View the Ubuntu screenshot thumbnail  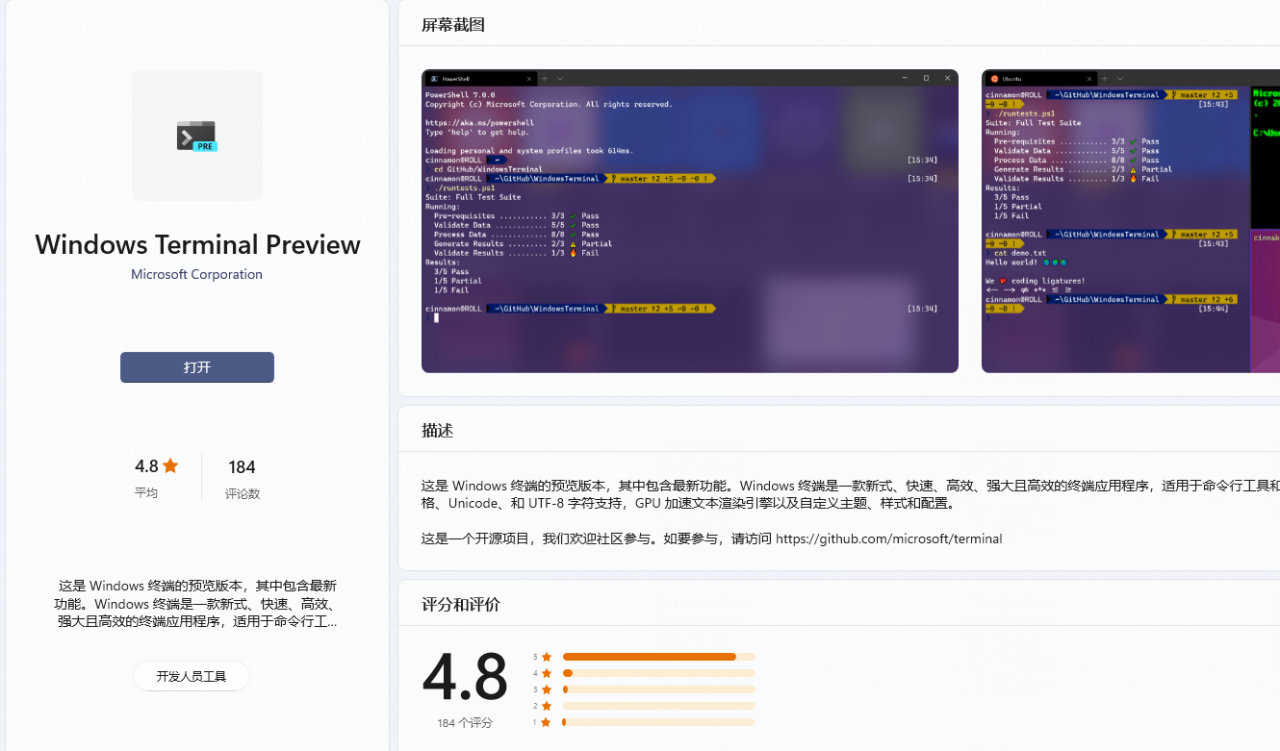(1131, 221)
